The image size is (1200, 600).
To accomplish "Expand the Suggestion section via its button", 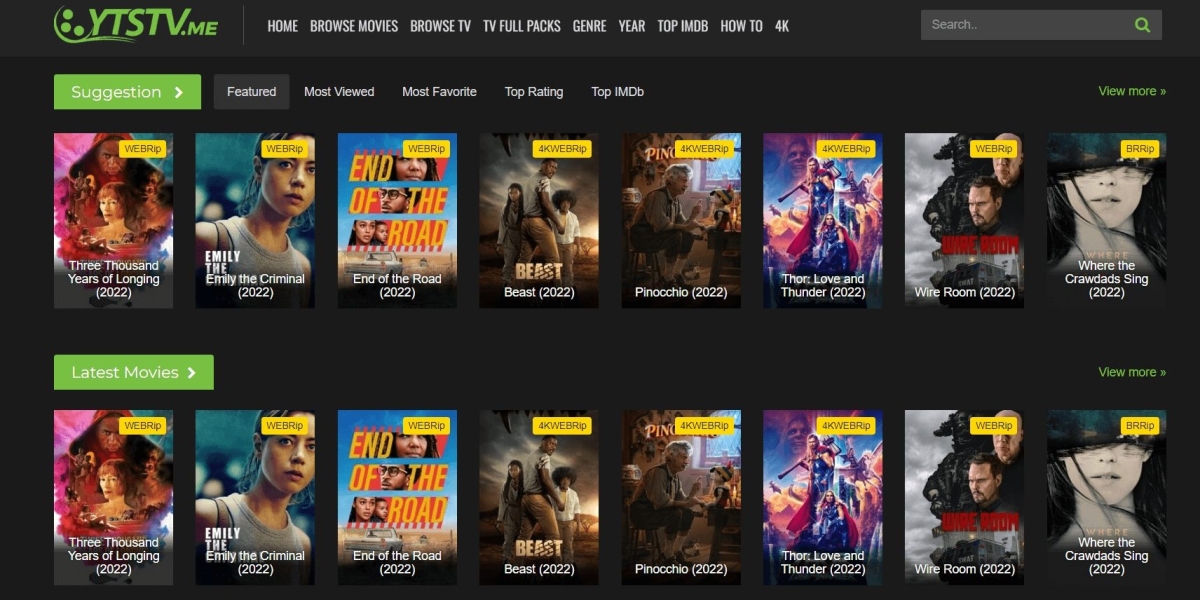I will pos(127,92).
